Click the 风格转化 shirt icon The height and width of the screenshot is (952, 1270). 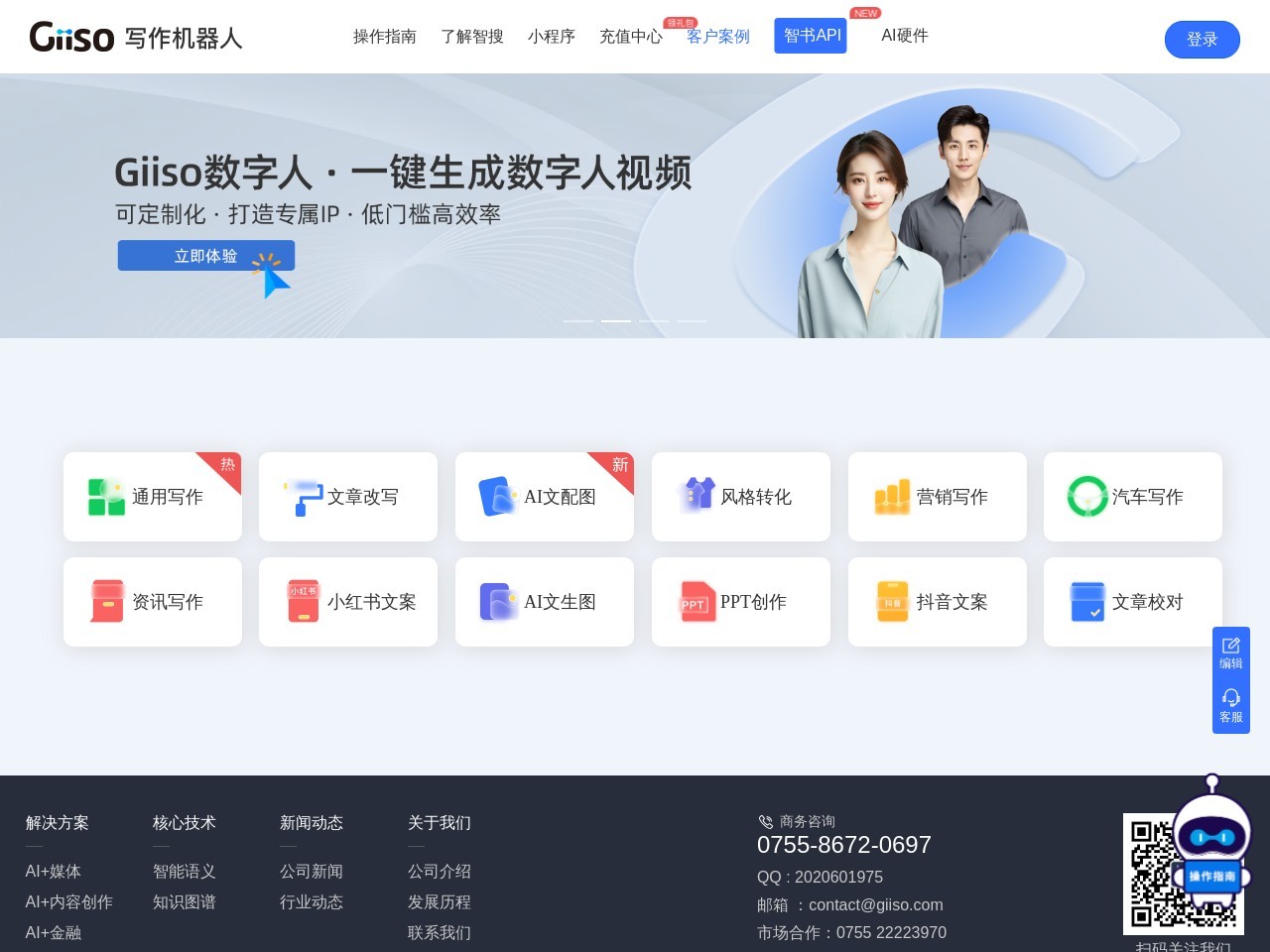click(x=698, y=495)
